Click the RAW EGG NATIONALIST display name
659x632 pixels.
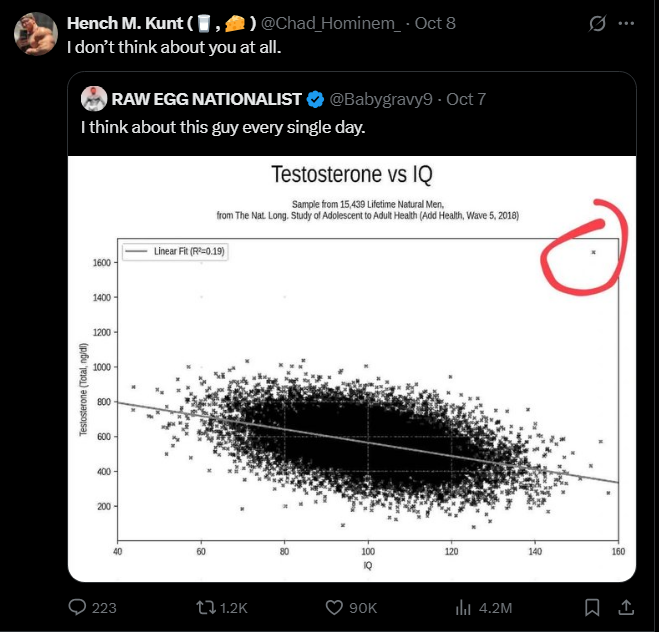coord(206,99)
